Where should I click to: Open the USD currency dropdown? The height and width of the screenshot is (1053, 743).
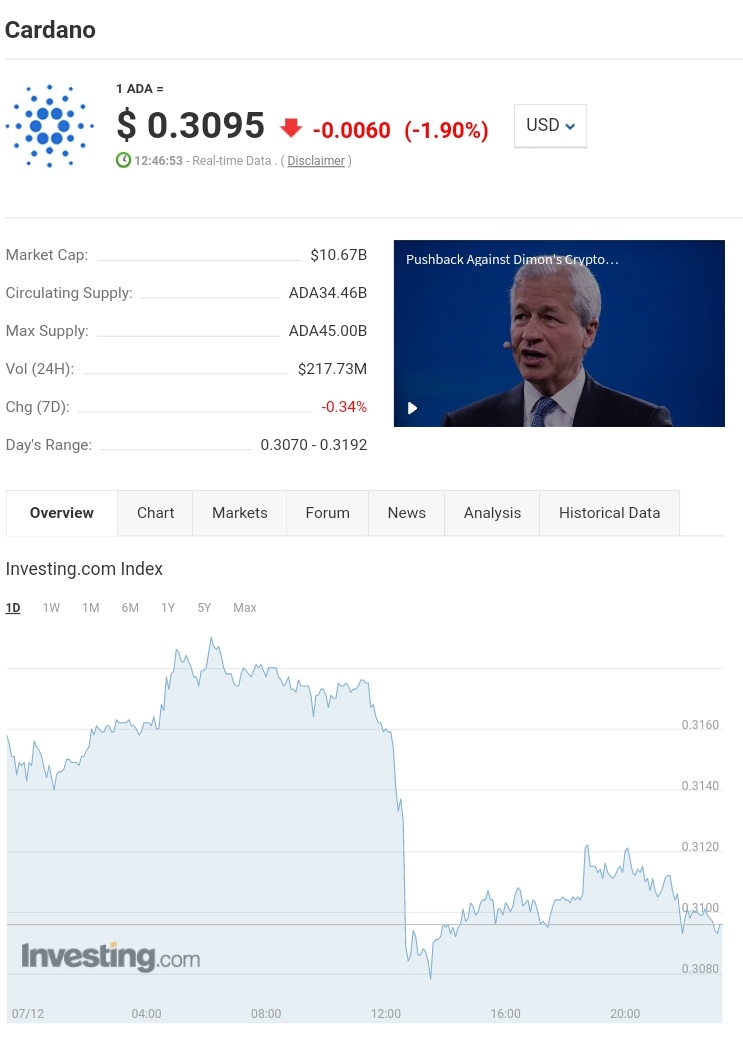550,126
